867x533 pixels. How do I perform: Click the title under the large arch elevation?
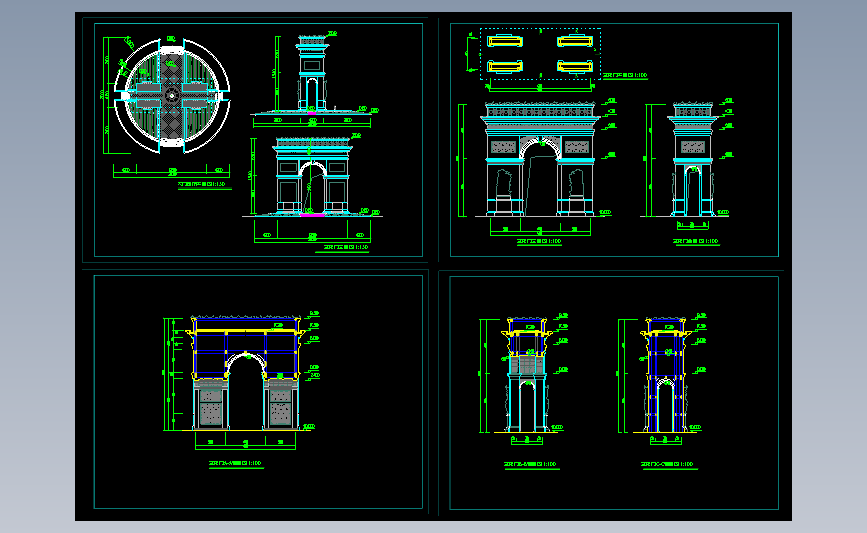click(539, 241)
